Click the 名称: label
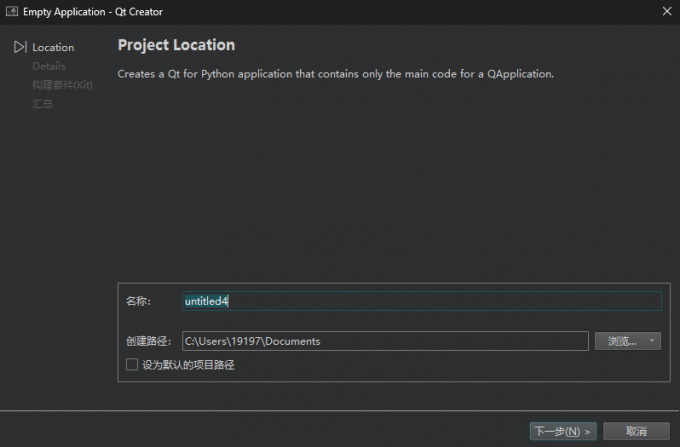 click(138, 301)
